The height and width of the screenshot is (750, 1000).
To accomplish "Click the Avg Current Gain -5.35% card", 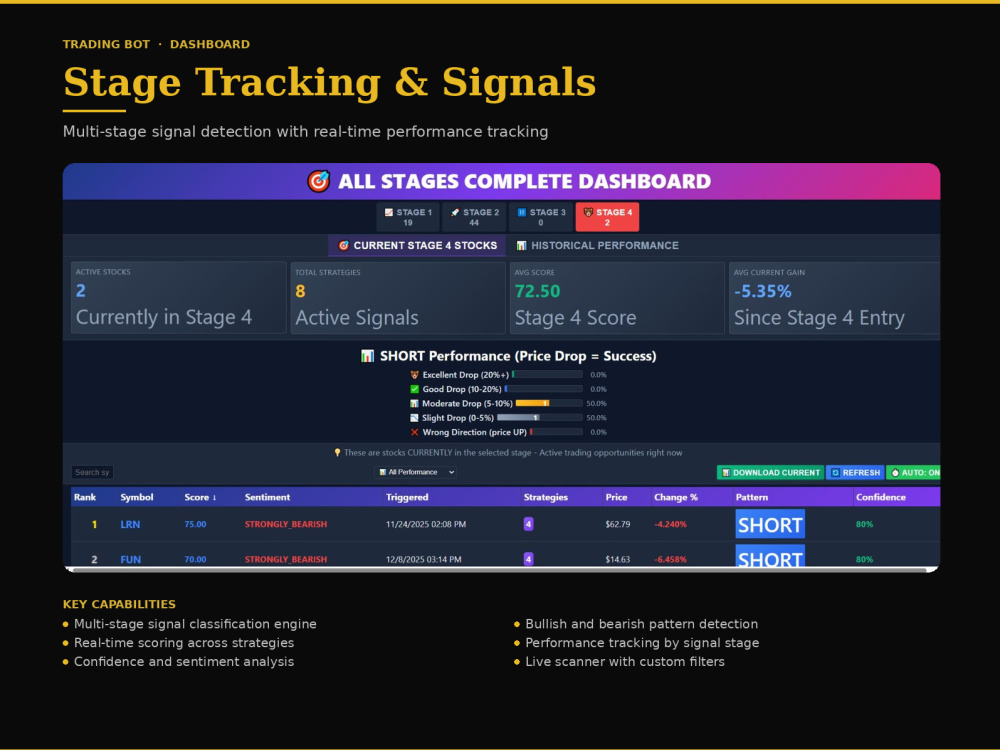I will click(835, 298).
